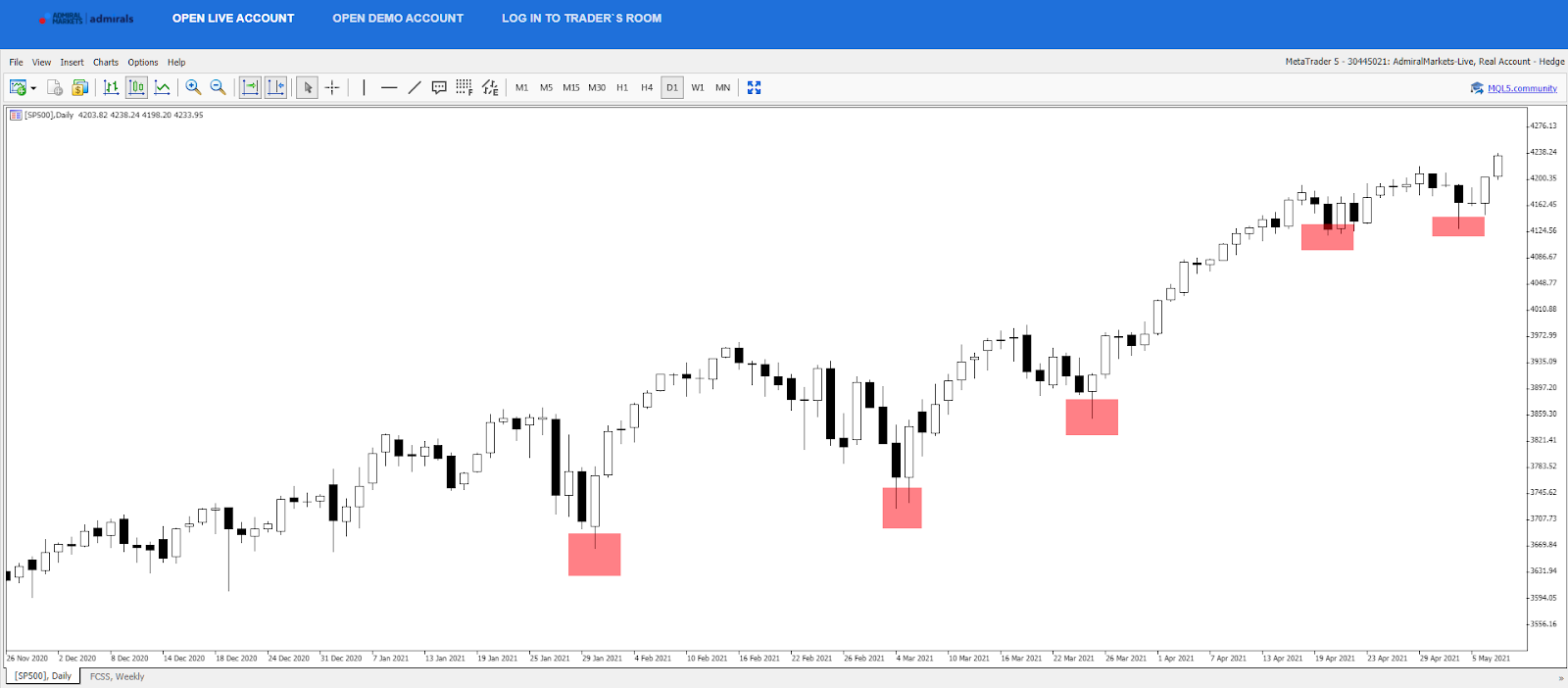Screen dimensions: 1568x688
Task: Switch chart to bar chart type
Action: (111, 87)
